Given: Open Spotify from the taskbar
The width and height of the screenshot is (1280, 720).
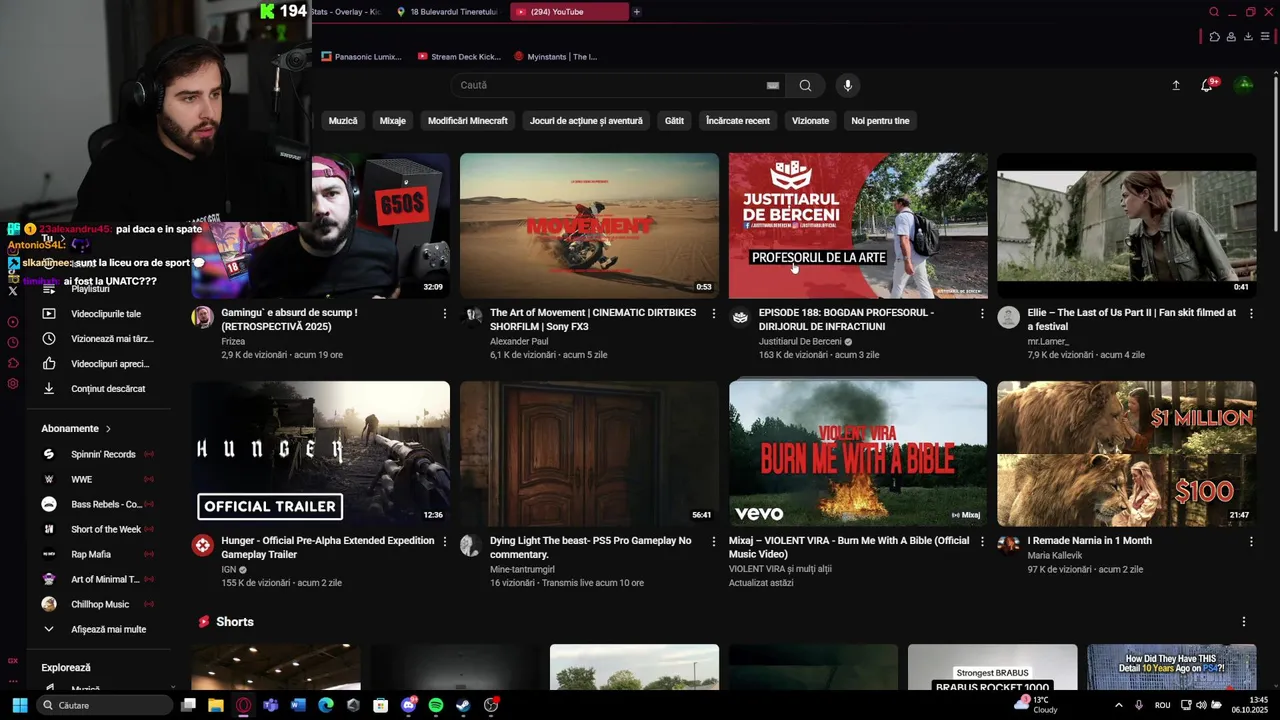Looking at the screenshot, I should tap(436, 705).
